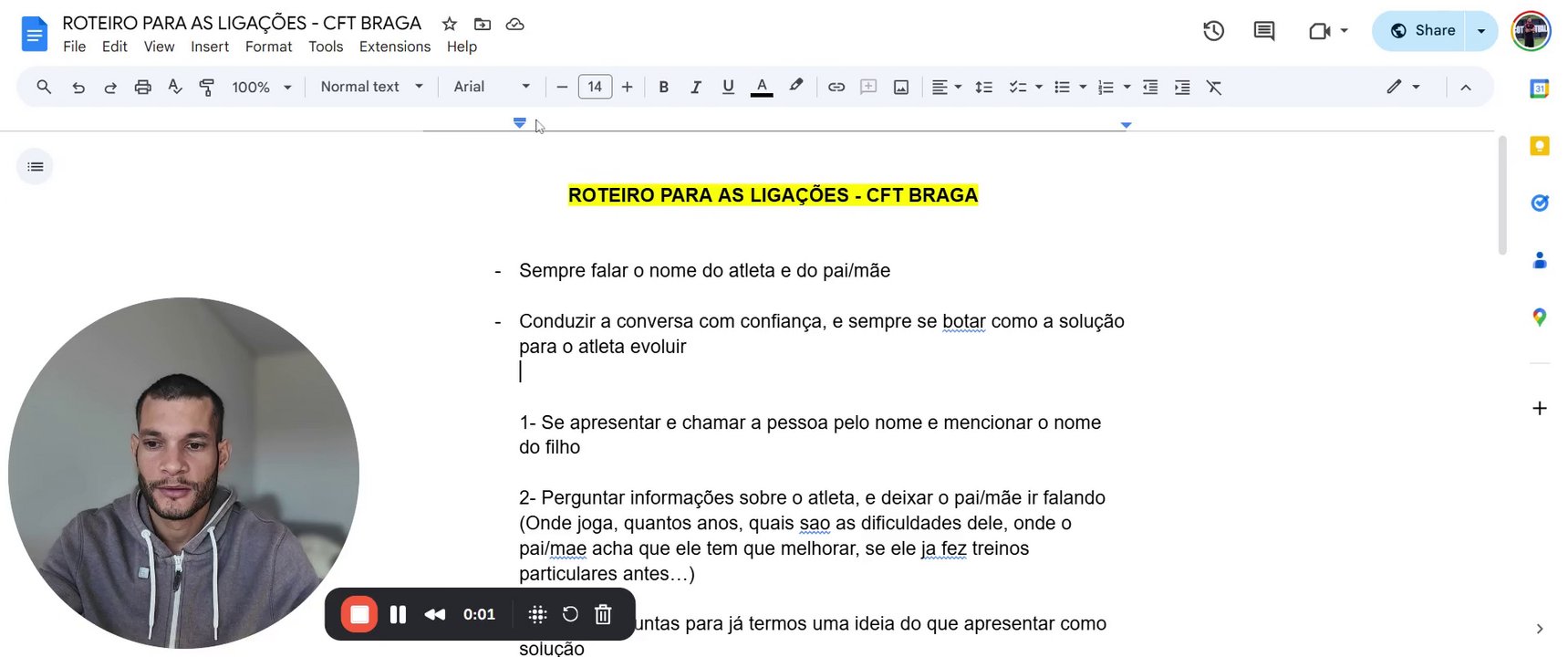Viewport: 1568px width, 657px height.
Task: Expand checklist menu options
Action: [1038, 88]
